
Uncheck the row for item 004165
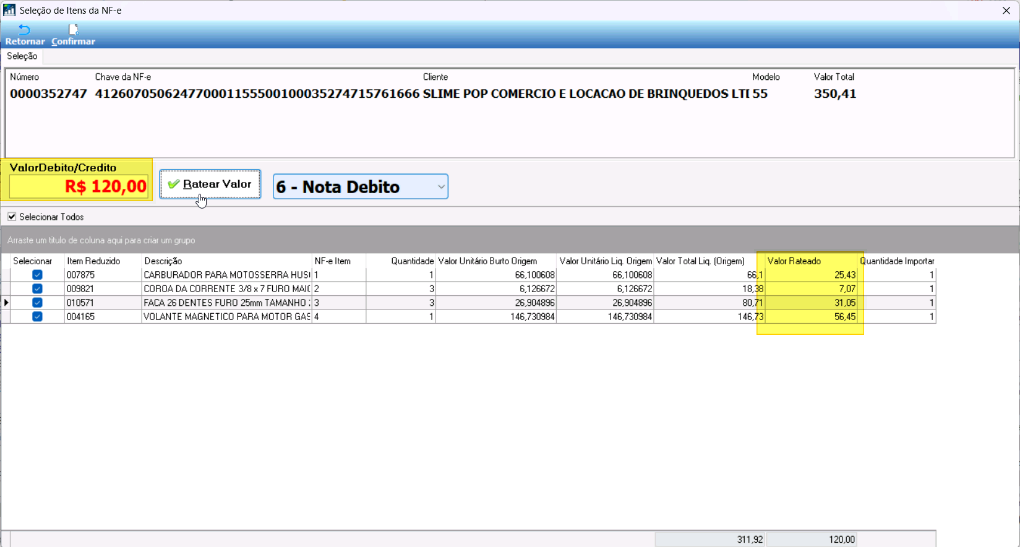37,317
